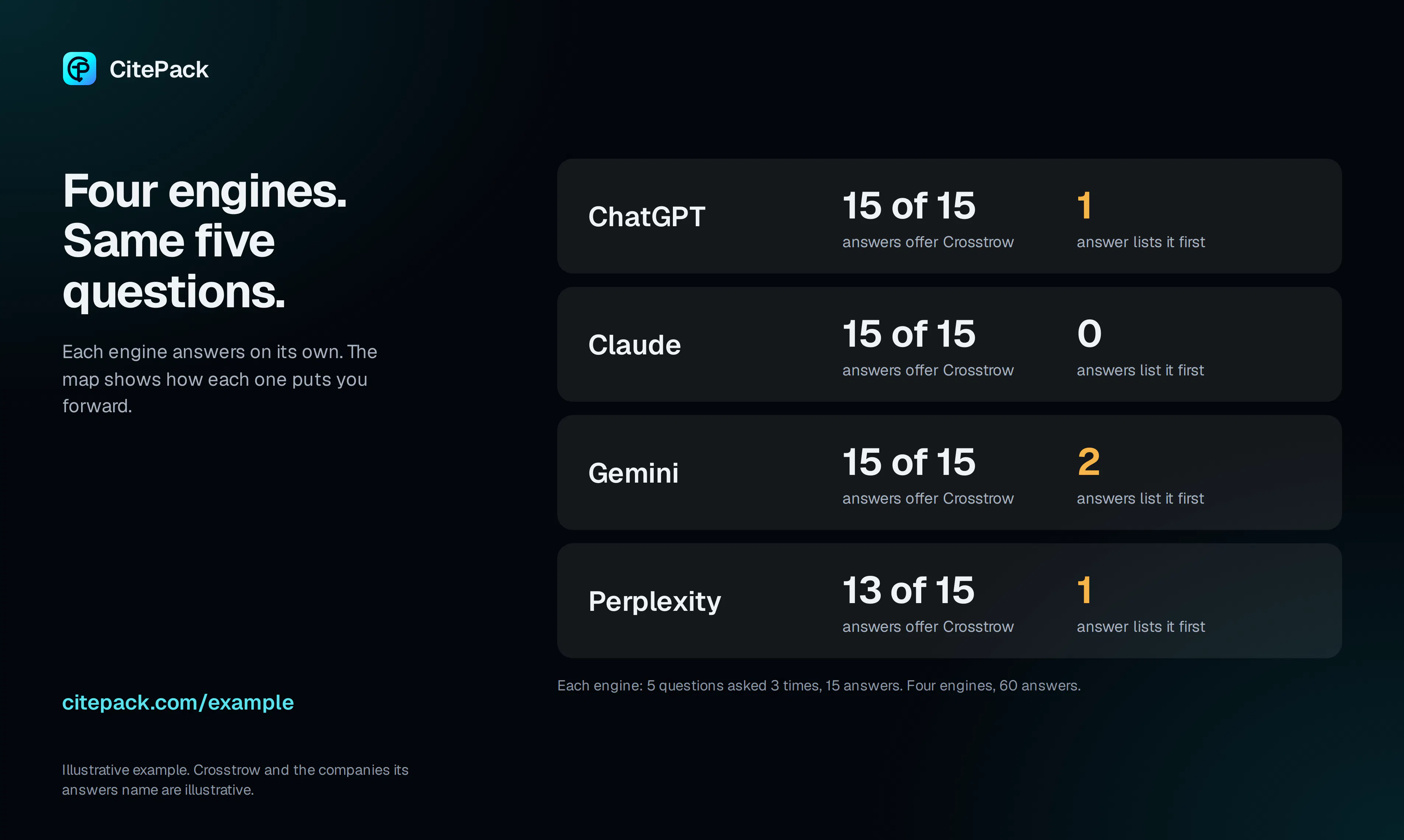Select the Gemini engine name

click(x=633, y=473)
